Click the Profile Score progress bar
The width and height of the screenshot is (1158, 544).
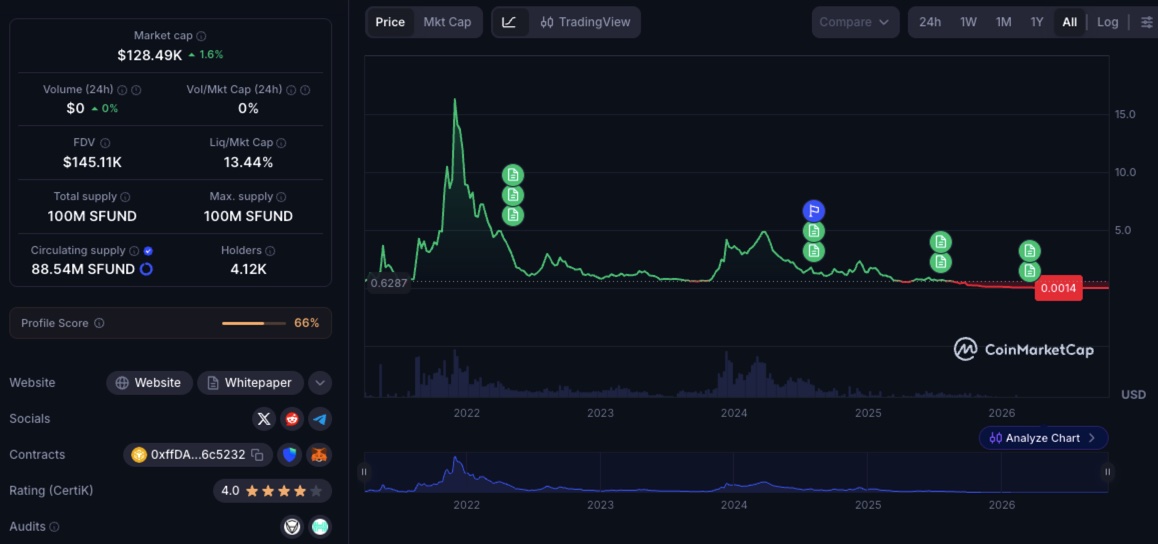[253, 323]
